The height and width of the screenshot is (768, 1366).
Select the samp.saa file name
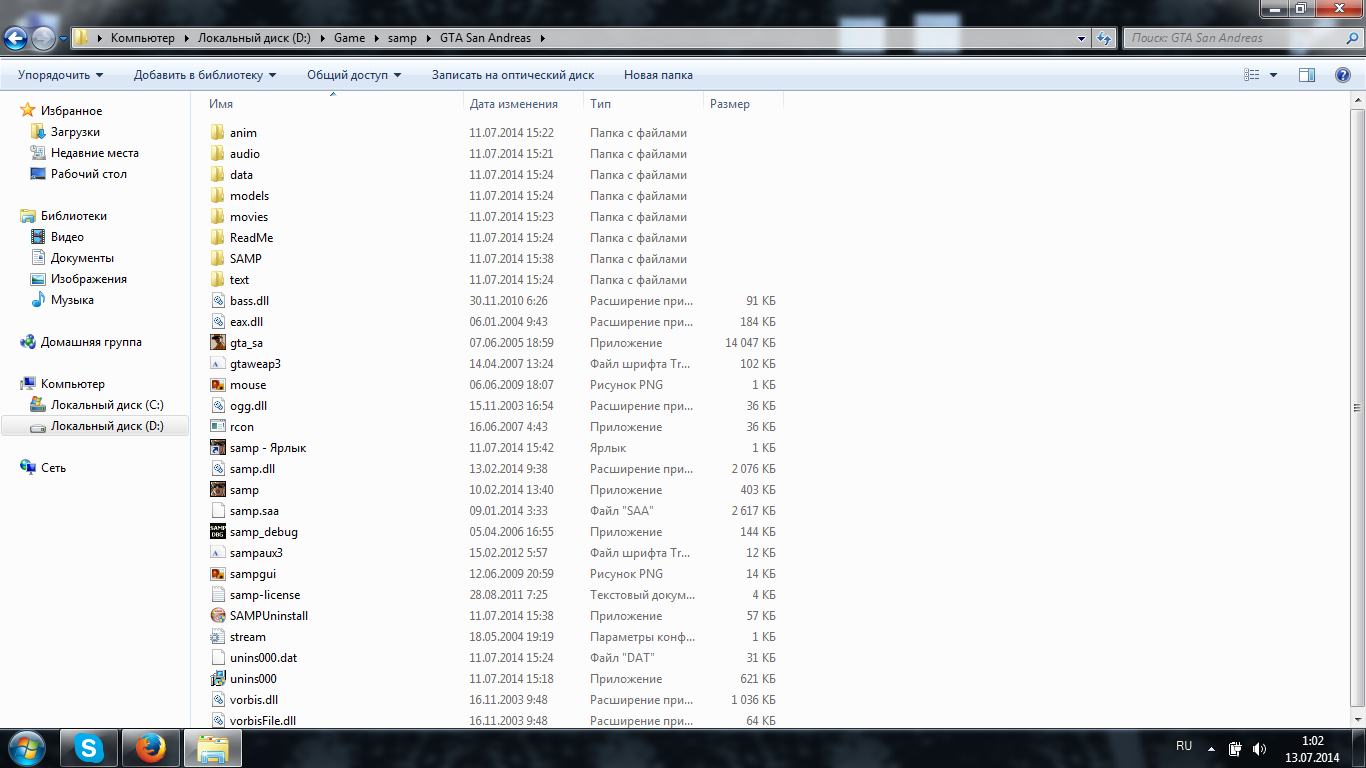pyautogui.click(x=254, y=511)
